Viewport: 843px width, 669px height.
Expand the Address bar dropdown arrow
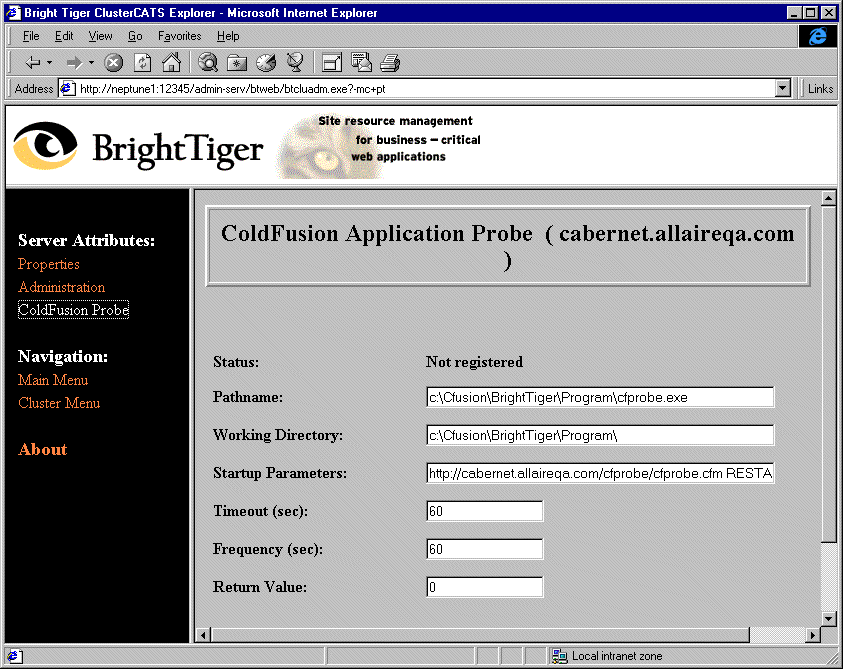783,89
